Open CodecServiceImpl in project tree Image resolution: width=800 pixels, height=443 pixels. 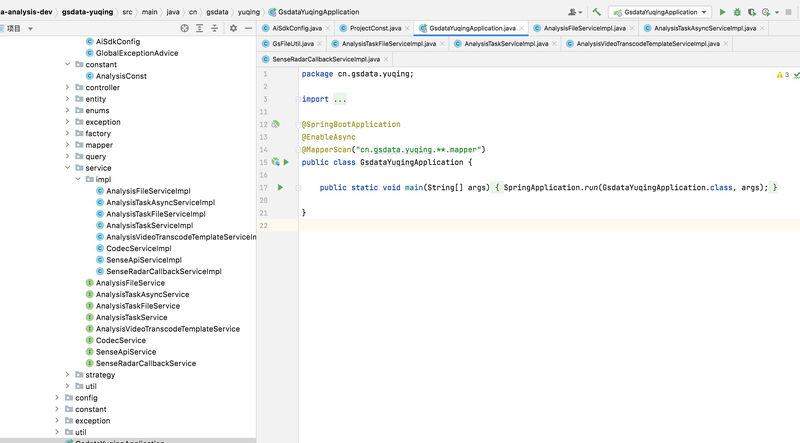point(138,249)
